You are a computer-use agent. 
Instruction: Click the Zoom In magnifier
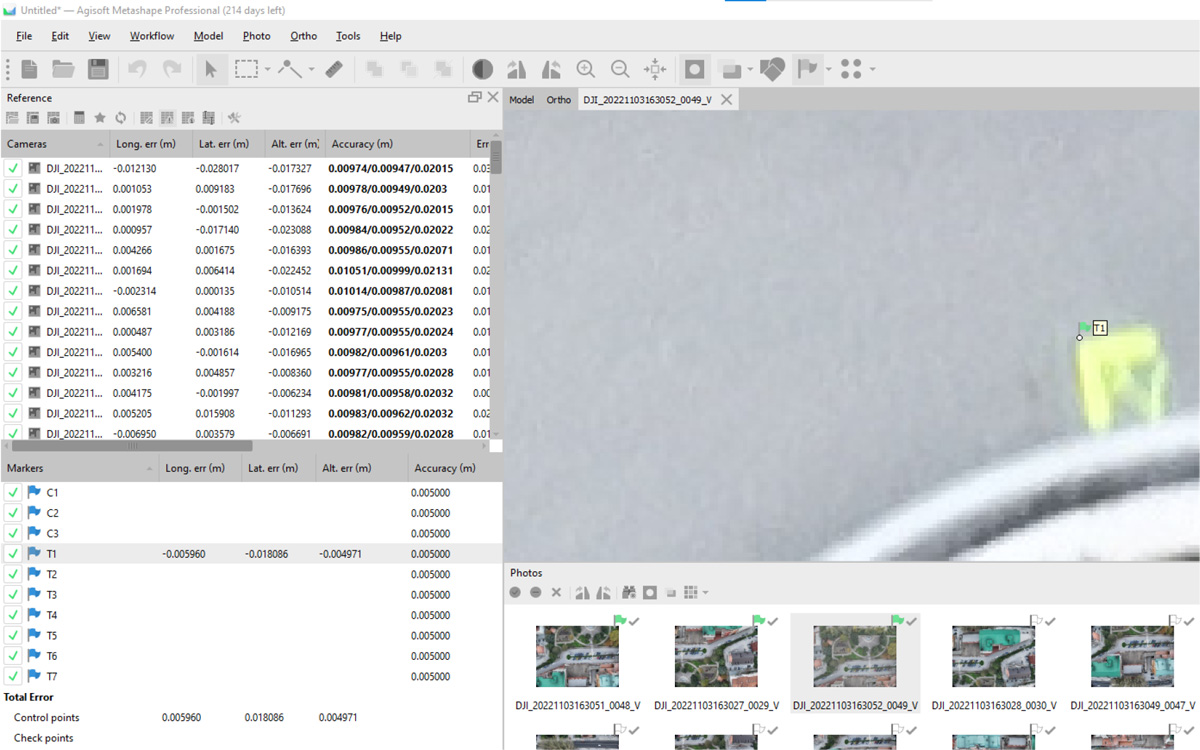point(586,69)
